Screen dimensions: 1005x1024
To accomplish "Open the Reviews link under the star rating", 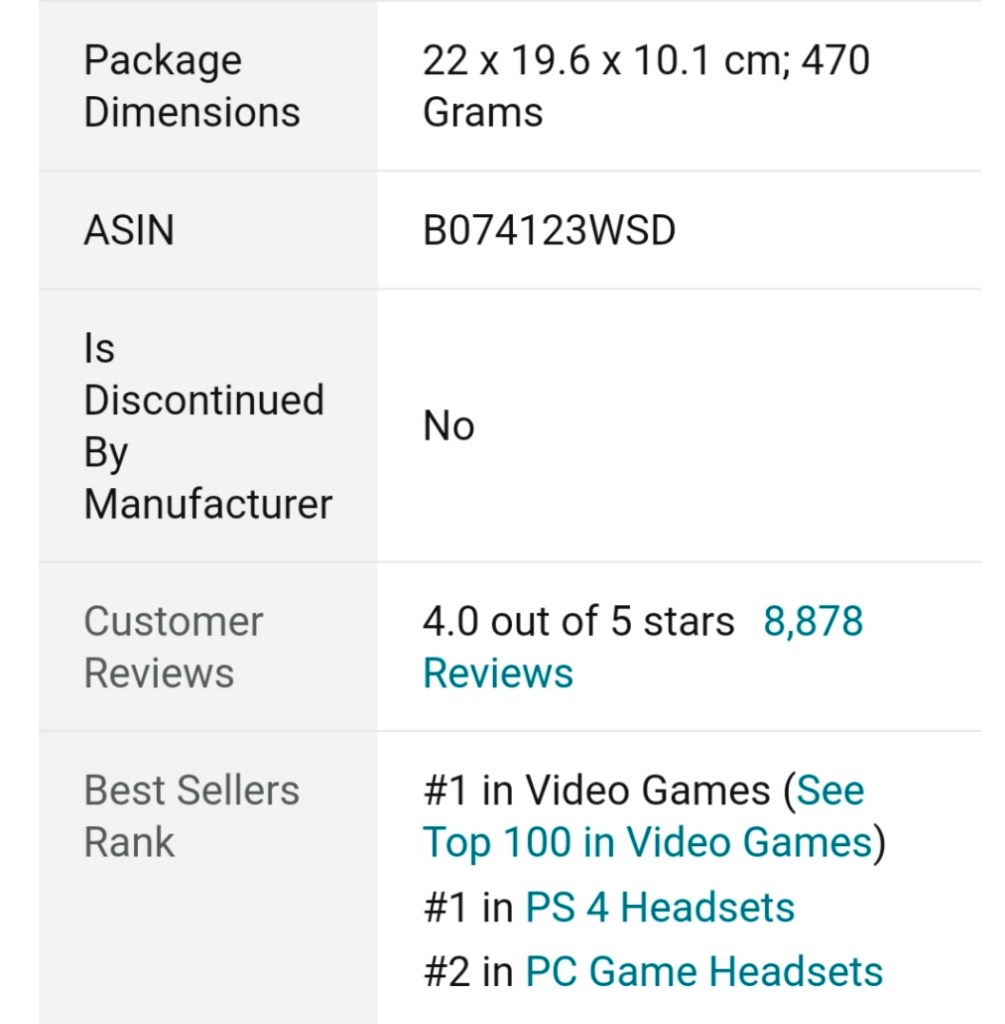I will click(x=498, y=673).
